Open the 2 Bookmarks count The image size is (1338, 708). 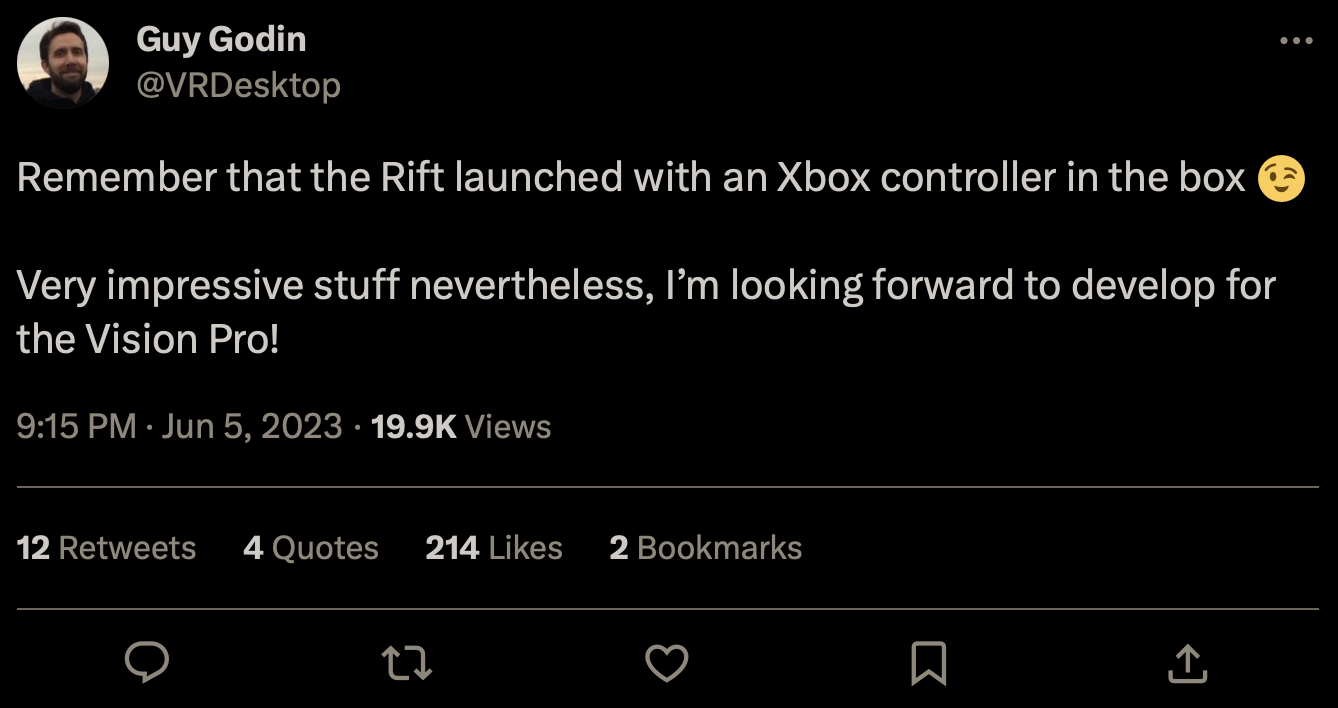(x=705, y=547)
